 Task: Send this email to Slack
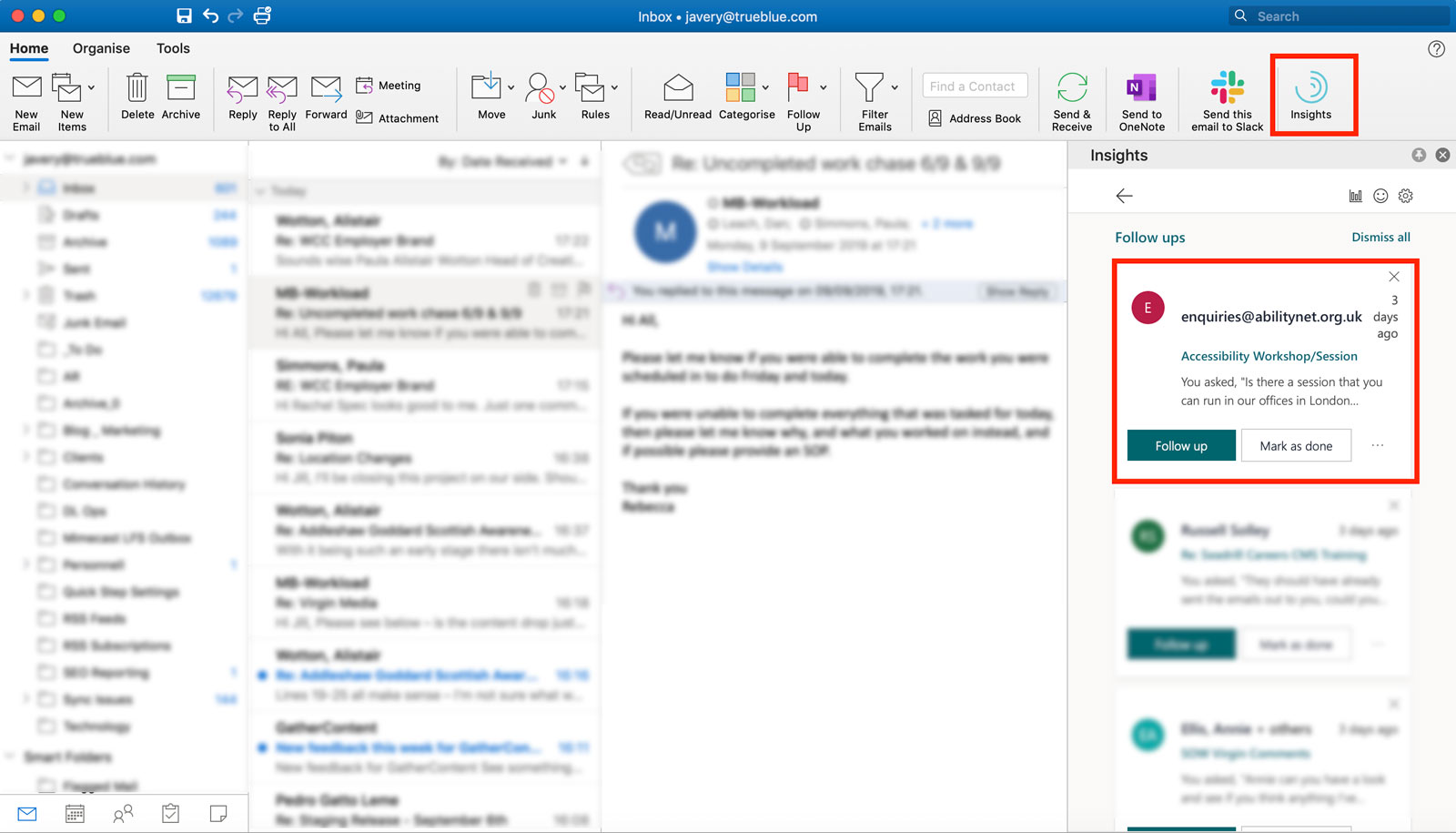pyautogui.click(x=1227, y=89)
